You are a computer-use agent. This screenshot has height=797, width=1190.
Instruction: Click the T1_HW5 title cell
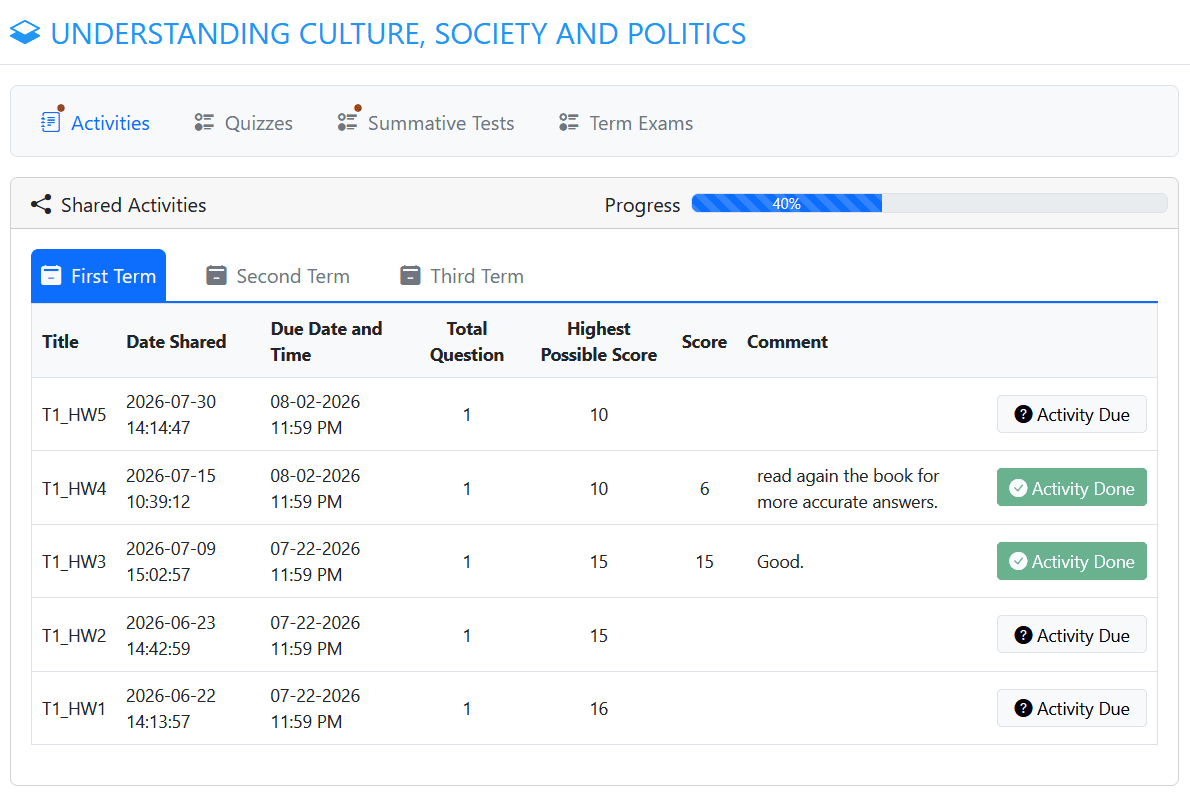[x=74, y=414]
